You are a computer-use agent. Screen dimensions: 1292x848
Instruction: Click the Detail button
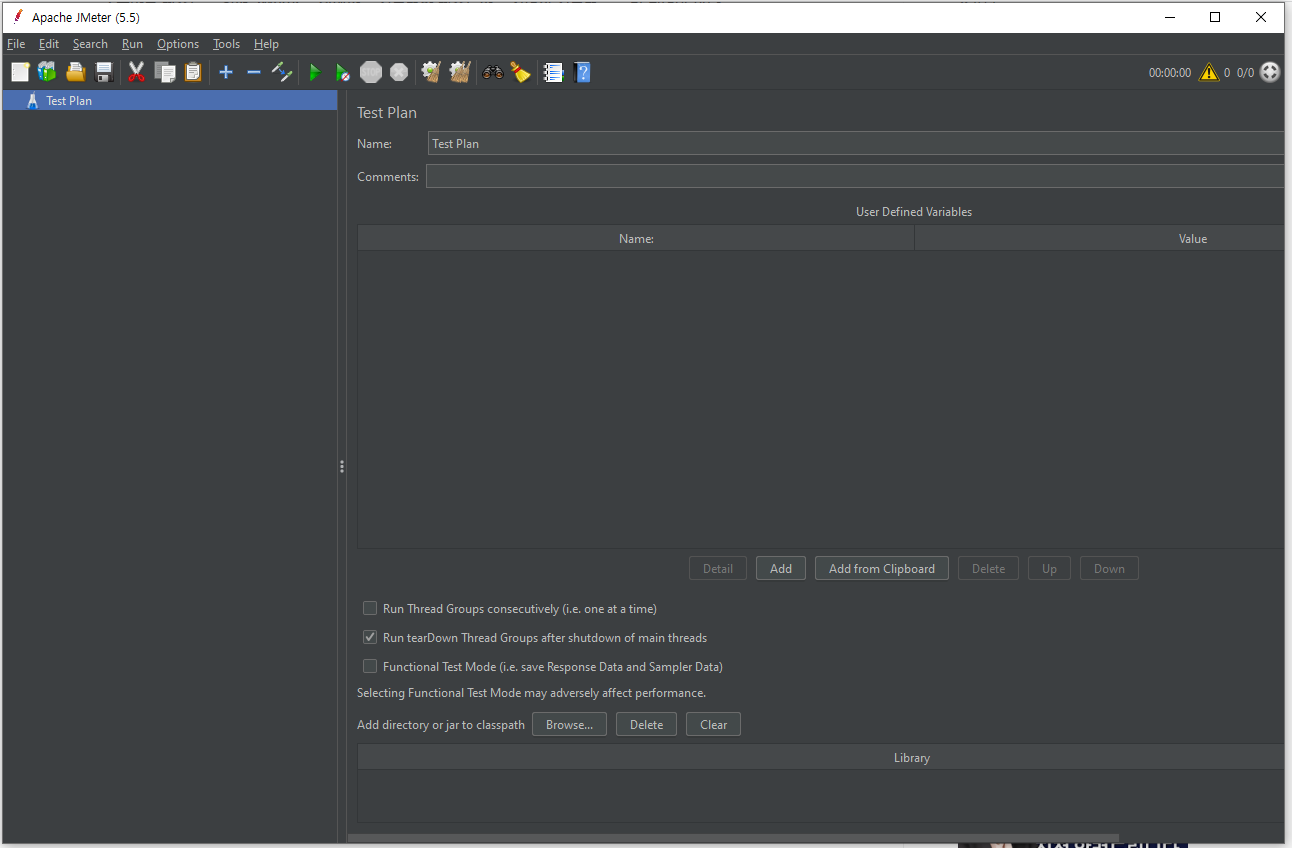pos(718,569)
